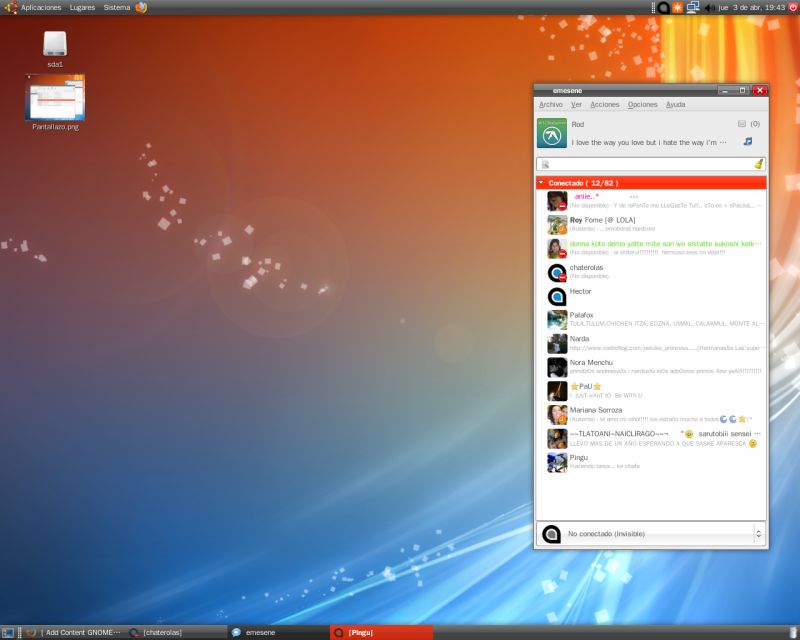Click the volume speaker tray icon

(709, 8)
